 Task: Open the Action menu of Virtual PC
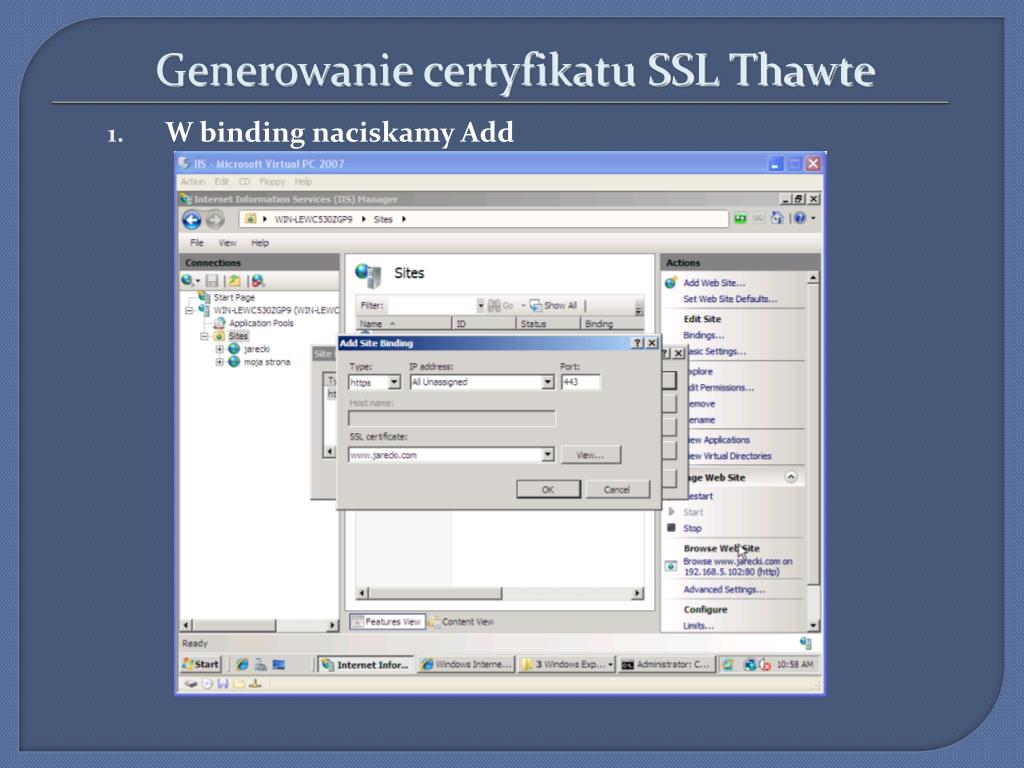click(193, 182)
